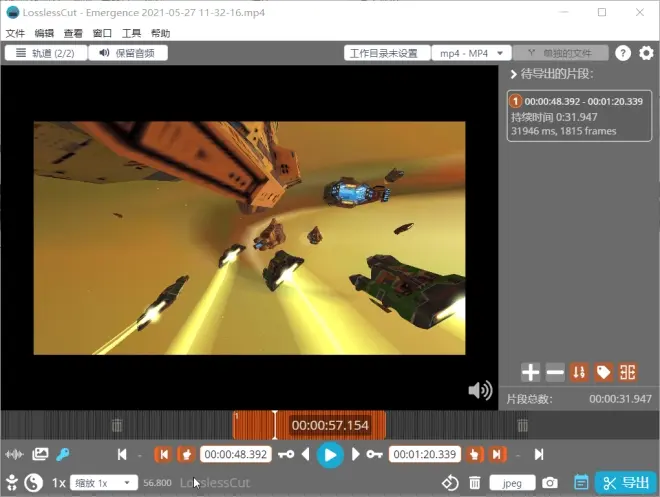The width and height of the screenshot is (660, 497).
Task: Open the 查看 menu
Action: (73, 33)
